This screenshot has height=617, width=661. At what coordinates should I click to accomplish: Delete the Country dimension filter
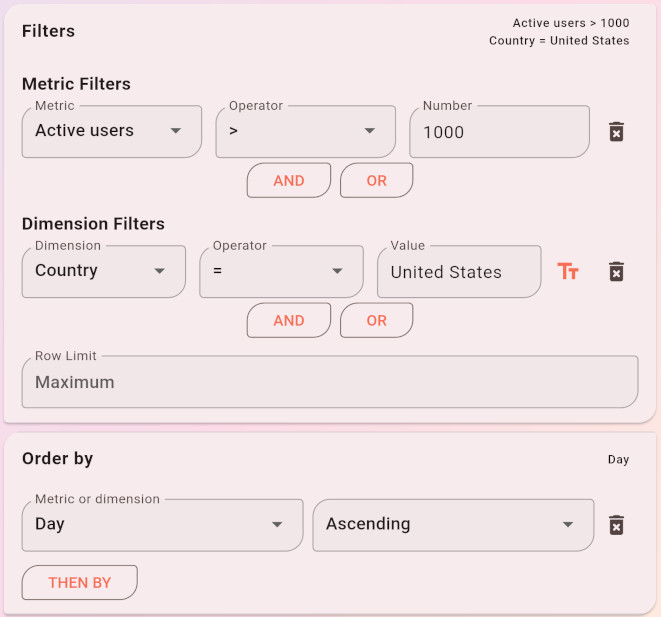[617, 272]
